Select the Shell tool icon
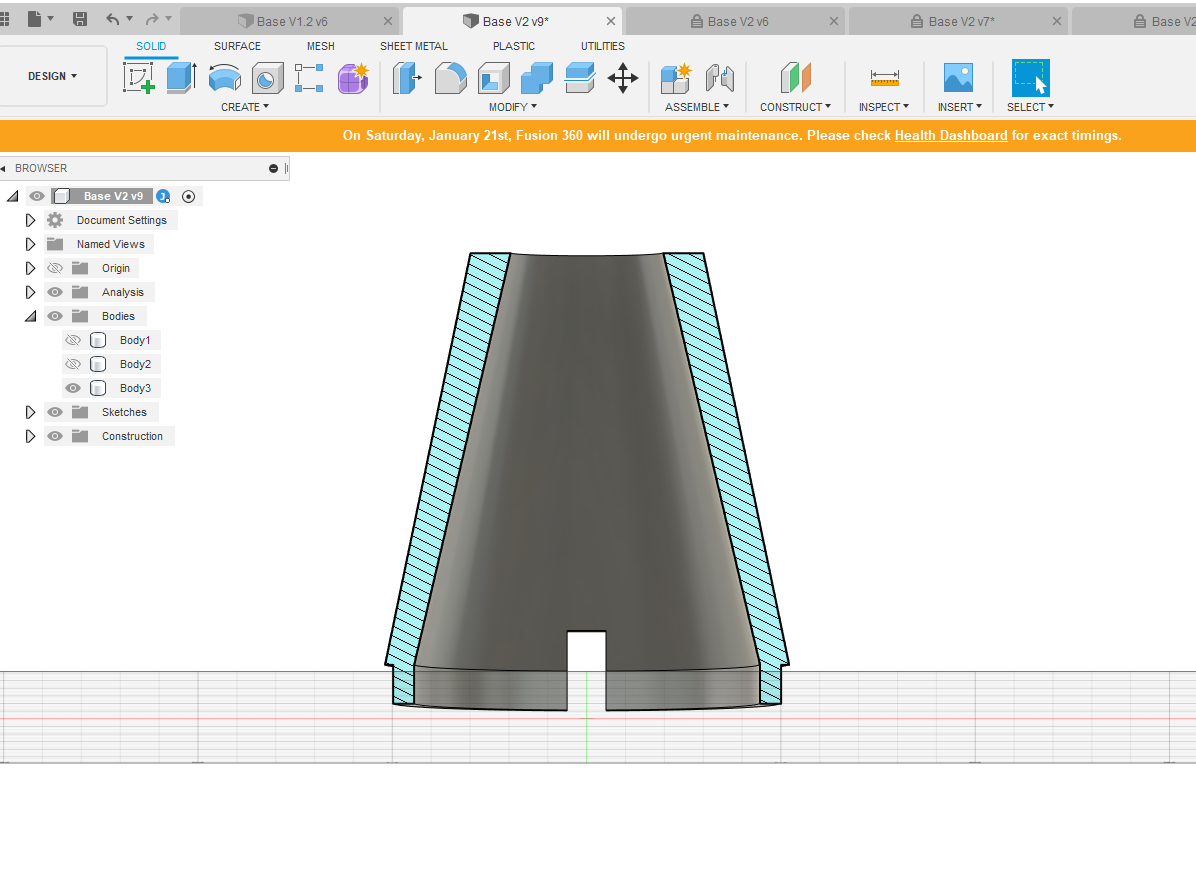1196x895 pixels. [x=493, y=78]
